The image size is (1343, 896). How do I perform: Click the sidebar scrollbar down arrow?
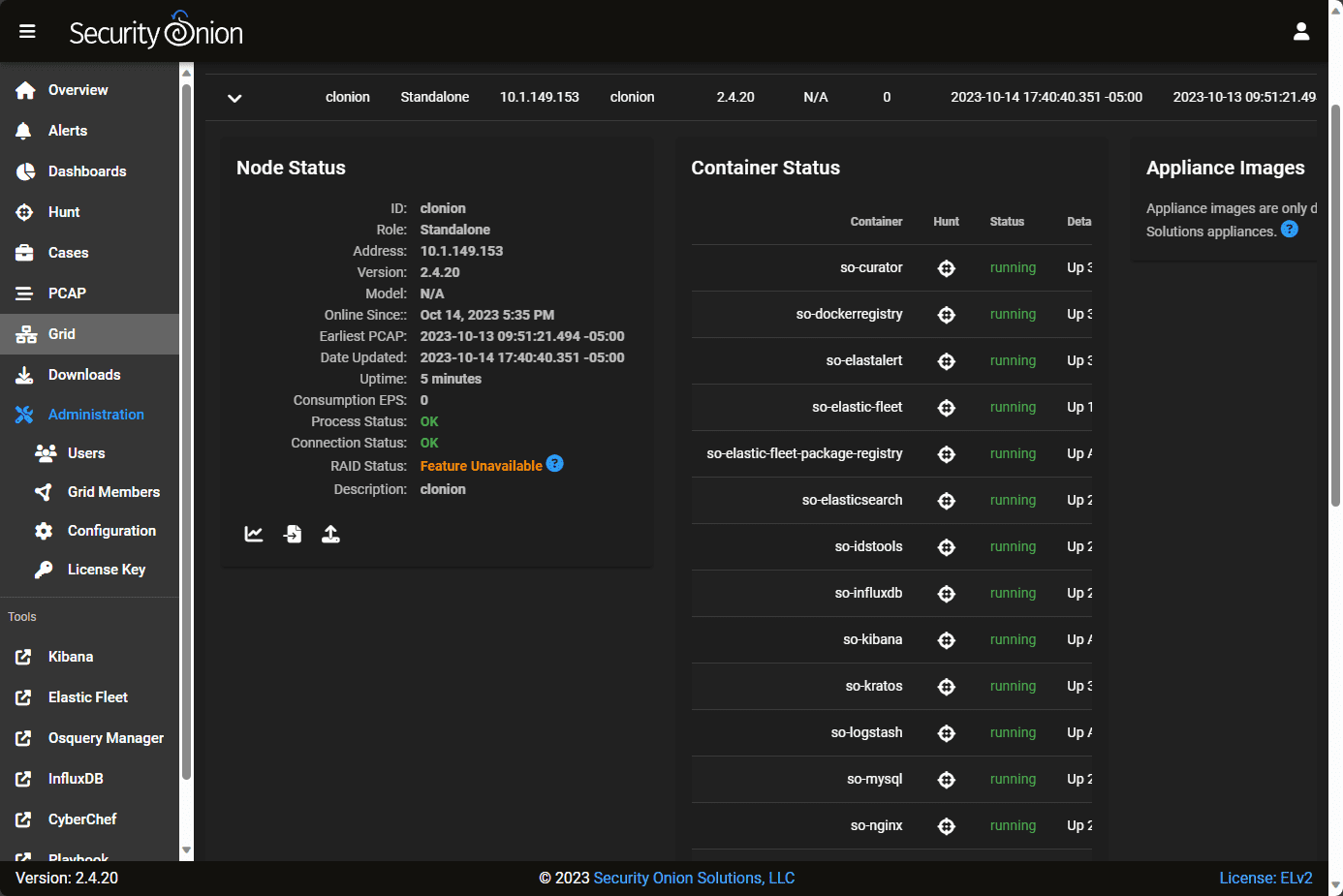pos(187,851)
